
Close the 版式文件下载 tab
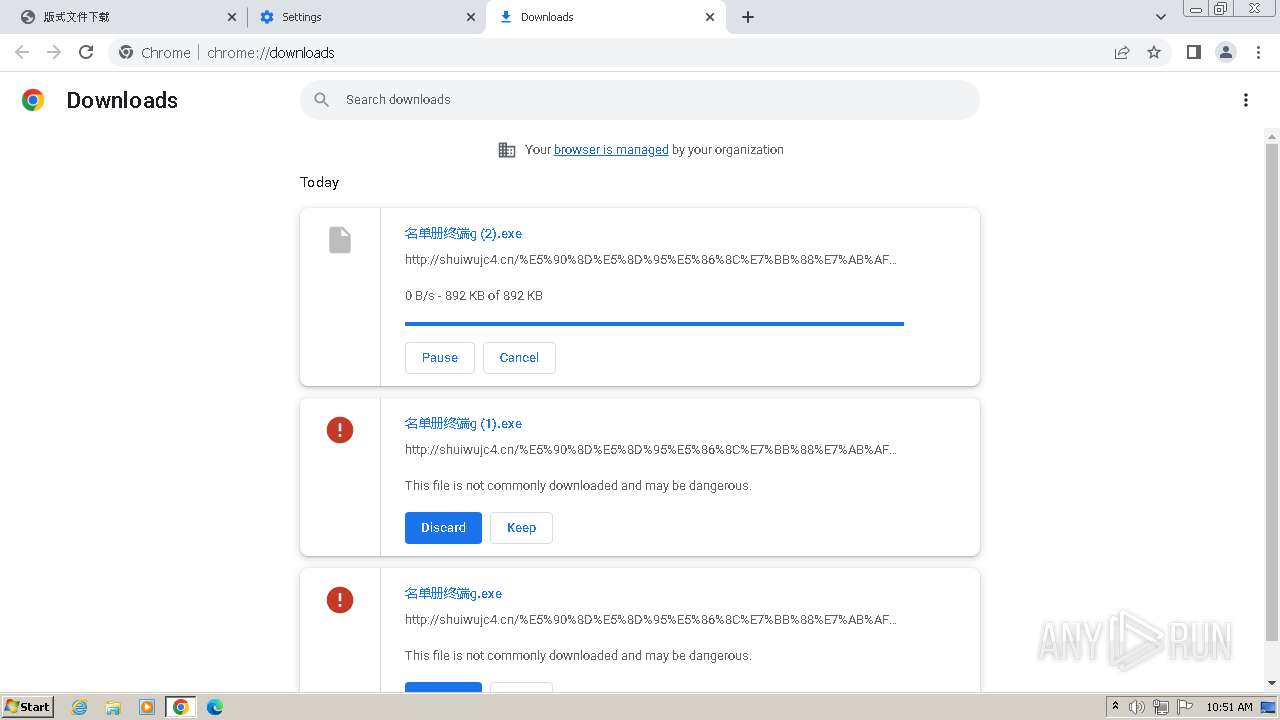(x=232, y=17)
